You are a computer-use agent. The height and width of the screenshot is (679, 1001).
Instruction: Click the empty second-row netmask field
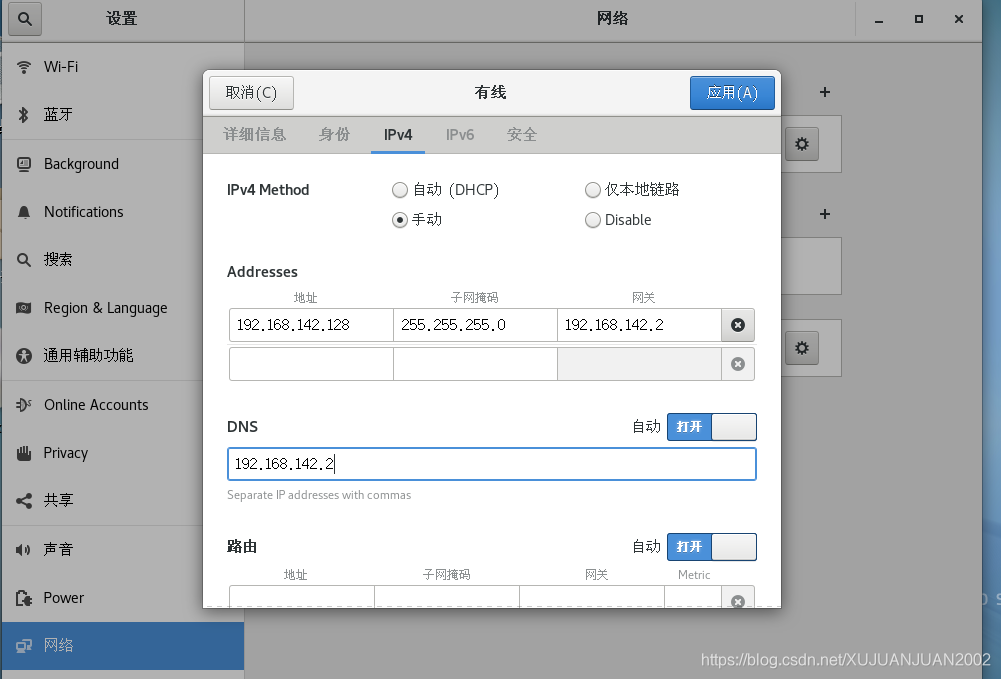pyautogui.click(x=475, y=364)
